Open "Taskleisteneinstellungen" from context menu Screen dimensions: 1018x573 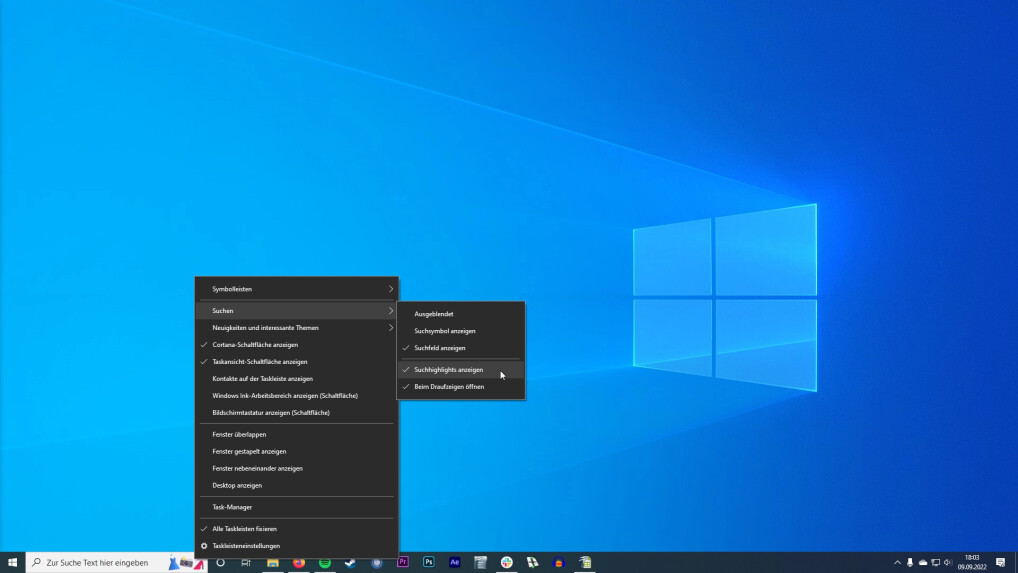click(246, 546)
